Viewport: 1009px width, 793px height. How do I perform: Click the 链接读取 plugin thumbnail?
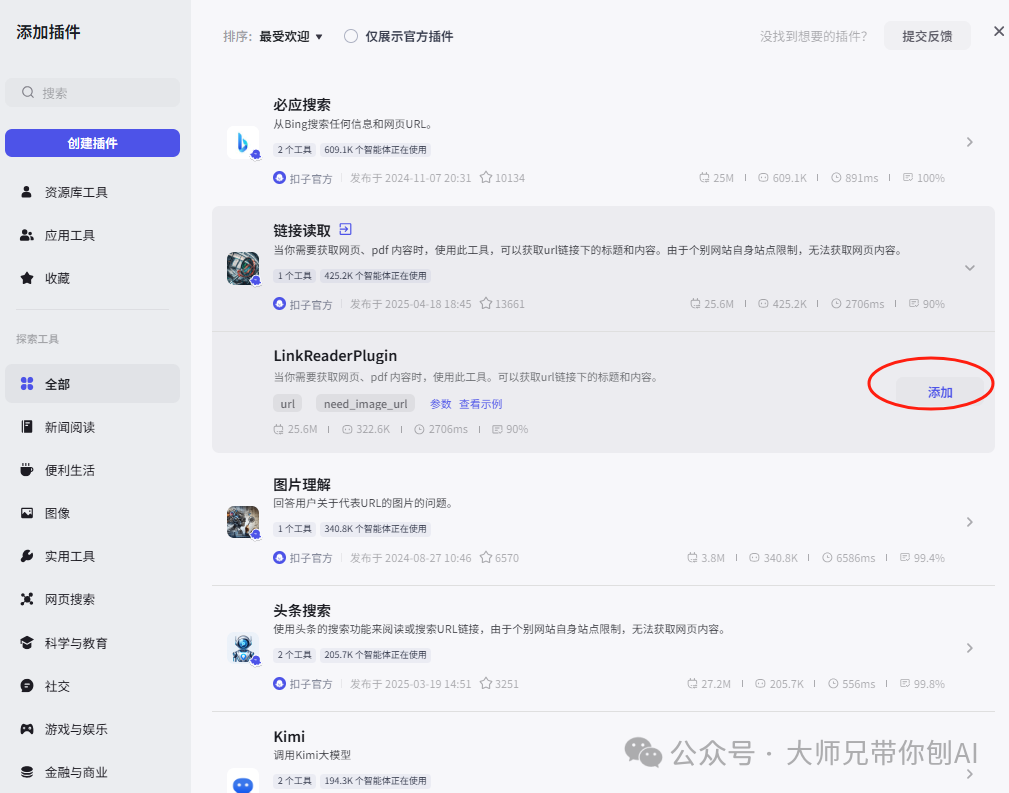243,268
